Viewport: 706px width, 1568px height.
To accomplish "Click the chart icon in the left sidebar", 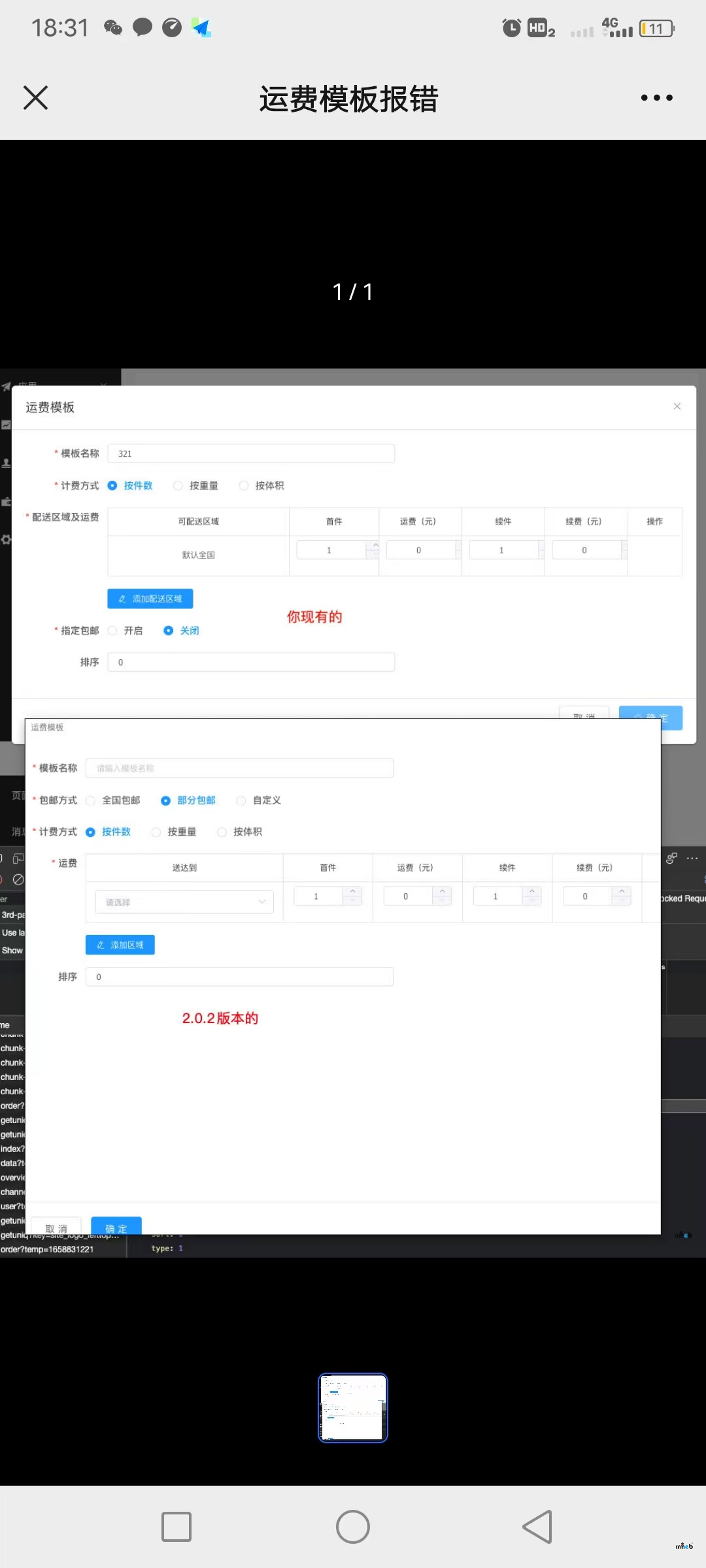I will coord(6,425).
